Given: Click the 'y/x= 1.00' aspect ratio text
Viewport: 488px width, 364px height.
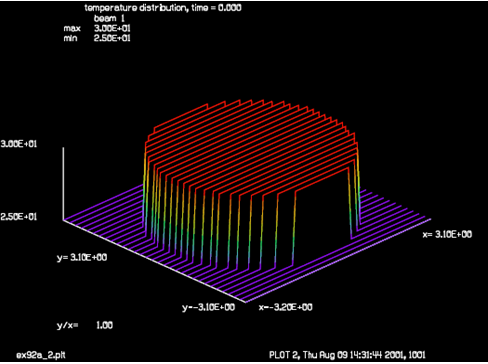Looking at the screenshot, I should click(85, 325).
